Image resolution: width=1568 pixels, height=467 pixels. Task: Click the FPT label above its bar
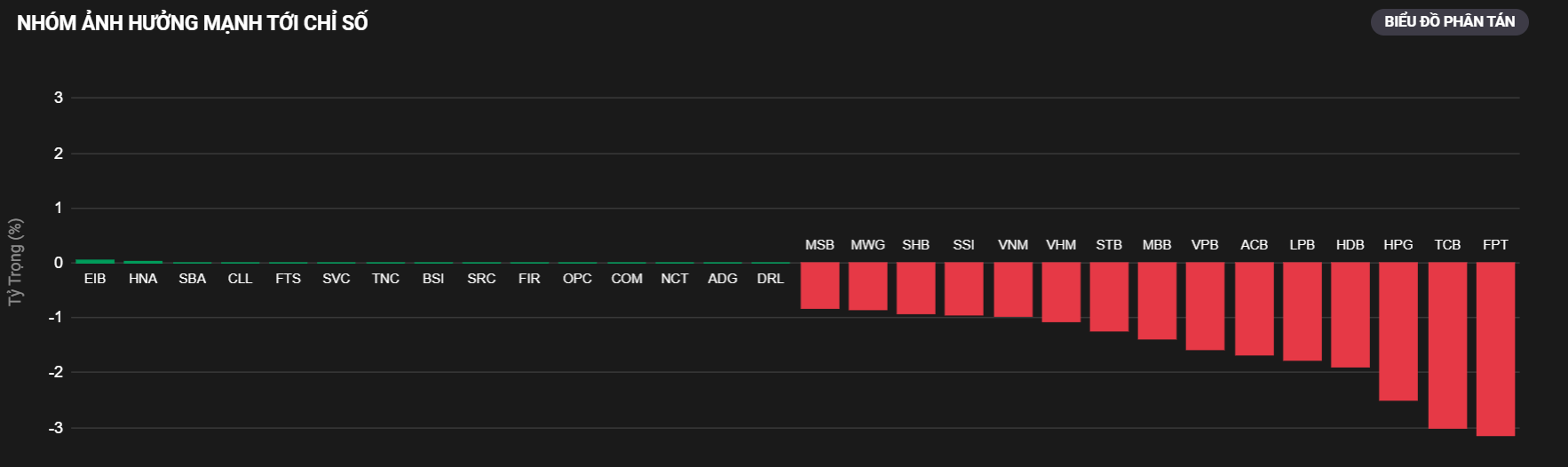[x=1495, y=245]
